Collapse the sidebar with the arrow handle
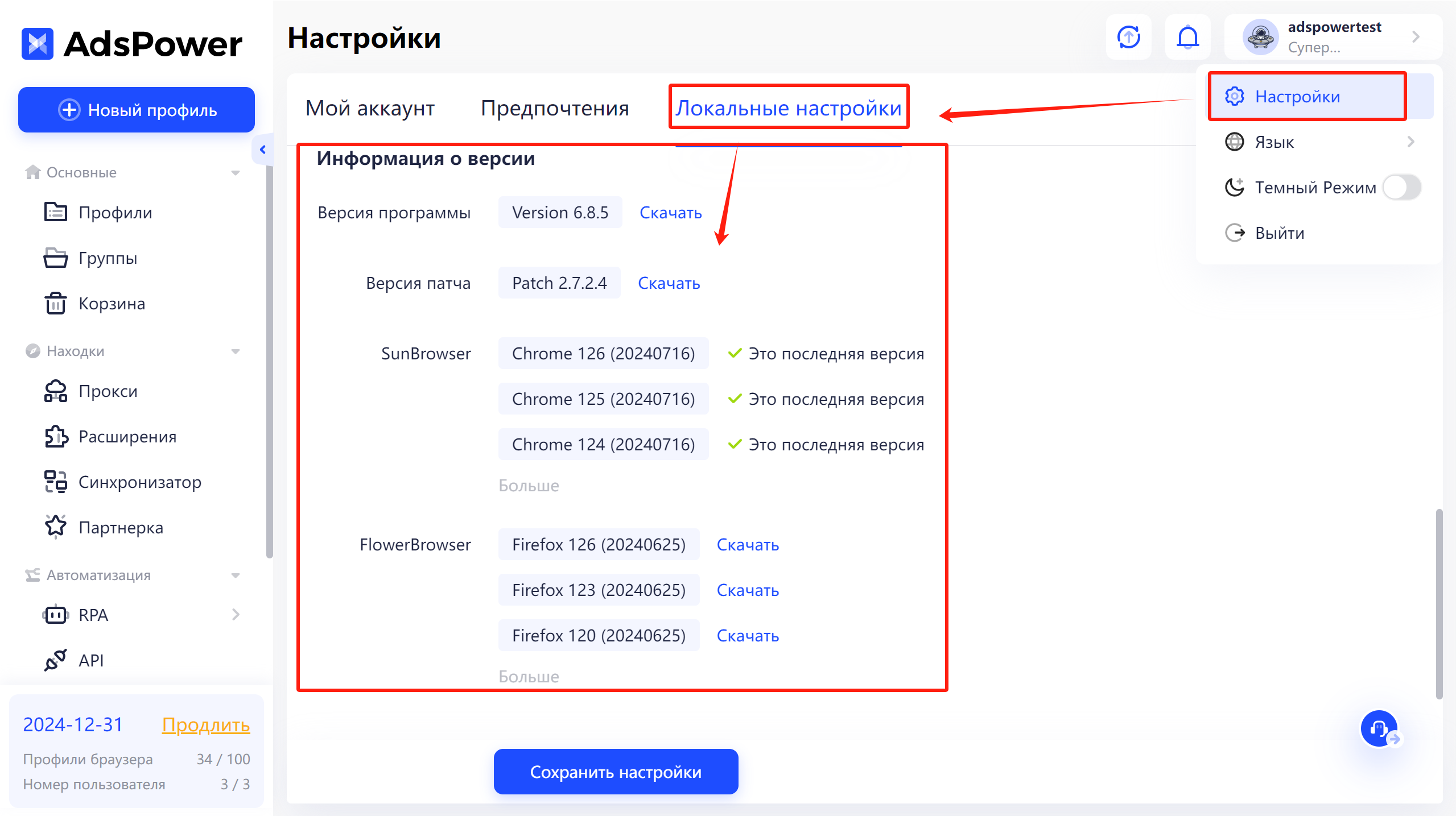The width and height of the screenshot is (1456, 816). click(x=262, y=150)
